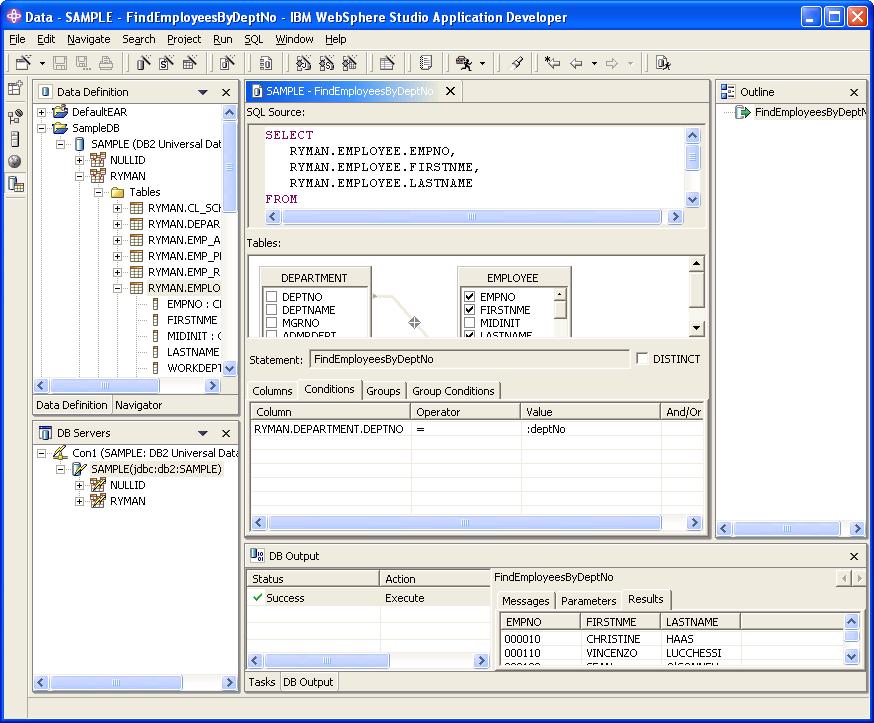Image resolution: width=874 pixels, height=723 pixels.
Task: Click the Statement name input field
Action: click(469, 359)
